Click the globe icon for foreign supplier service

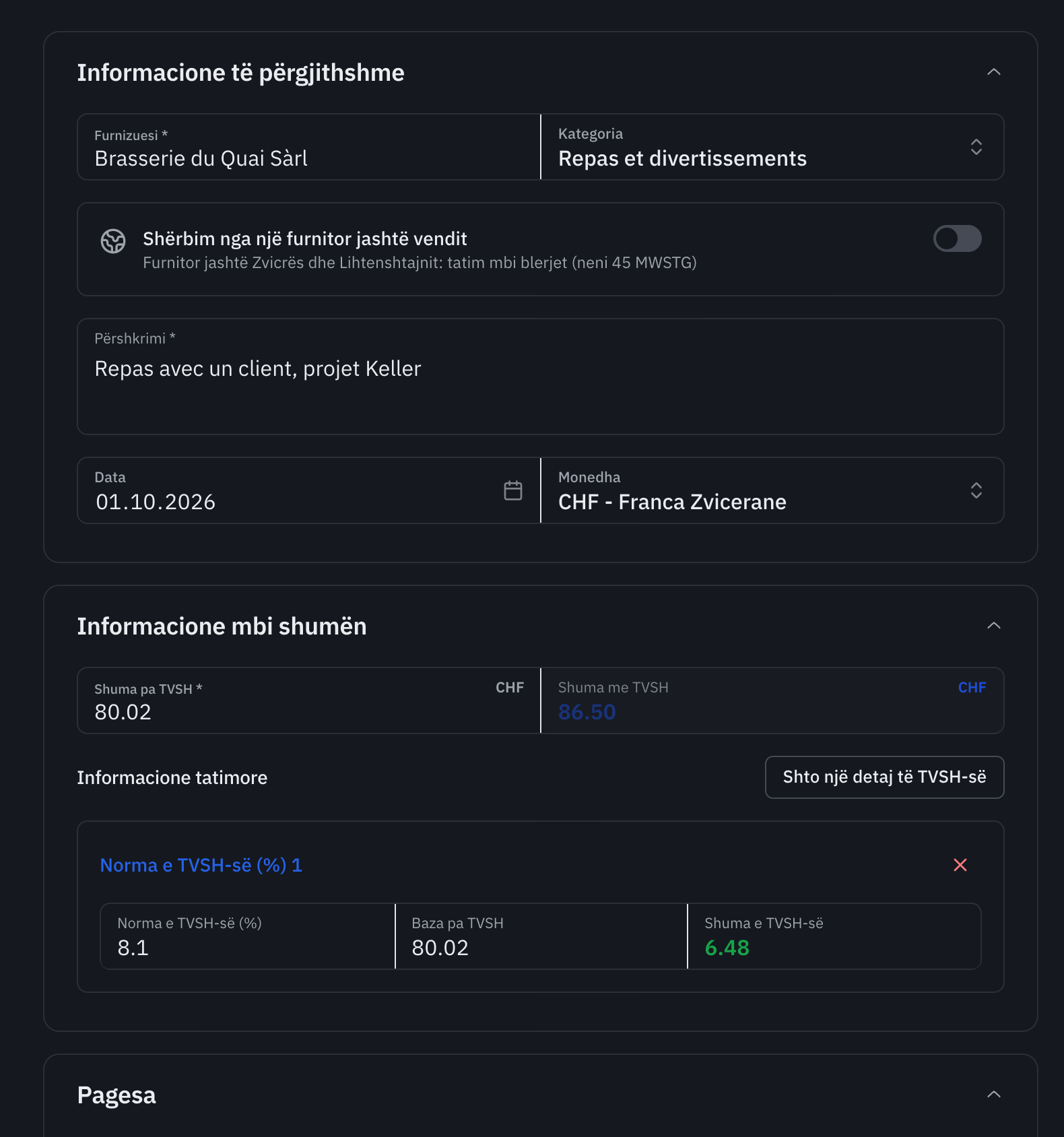click(x=113, y=240)
